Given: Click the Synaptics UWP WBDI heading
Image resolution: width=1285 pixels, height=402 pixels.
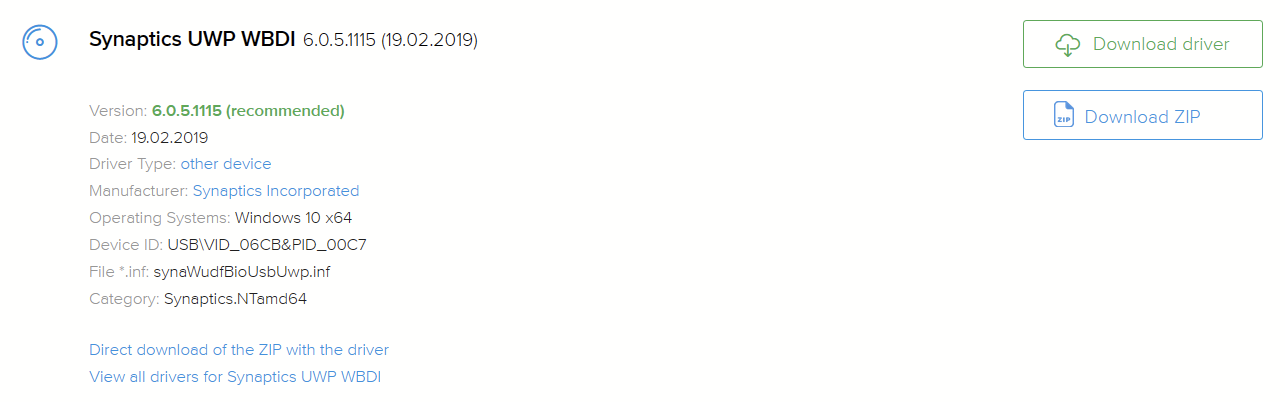Looking at the screenshot, I should [192, 40].
